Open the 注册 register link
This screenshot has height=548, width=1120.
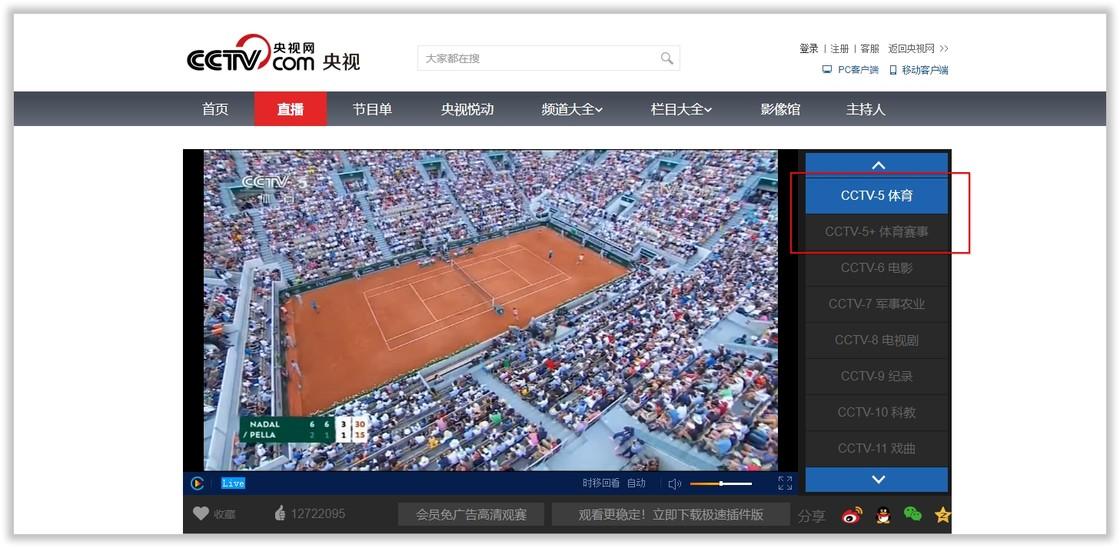point(839,49)
